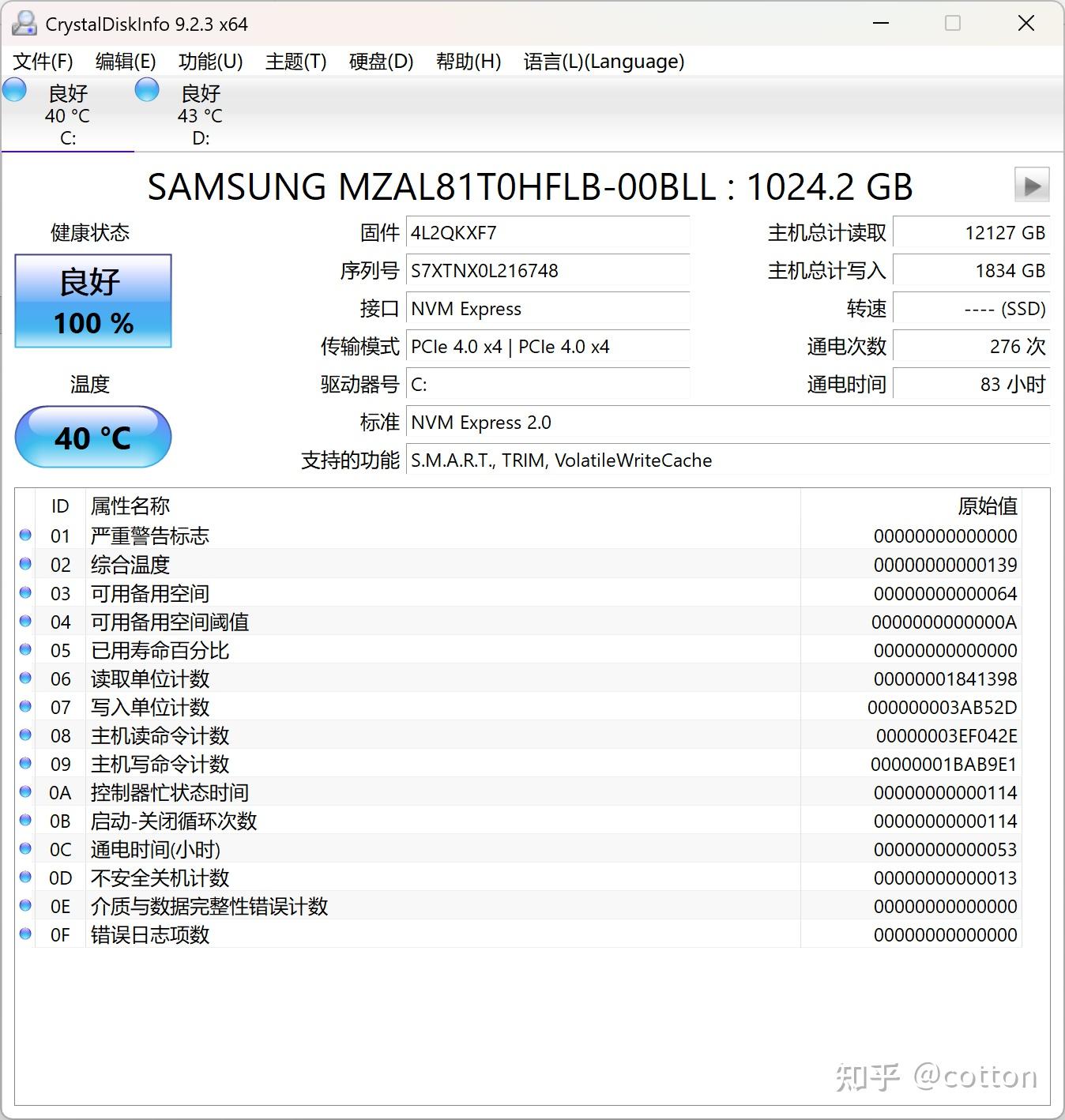Click the serial number field S7XTNX0L216748
The image size is (1065, 1120).
point(548,271)
